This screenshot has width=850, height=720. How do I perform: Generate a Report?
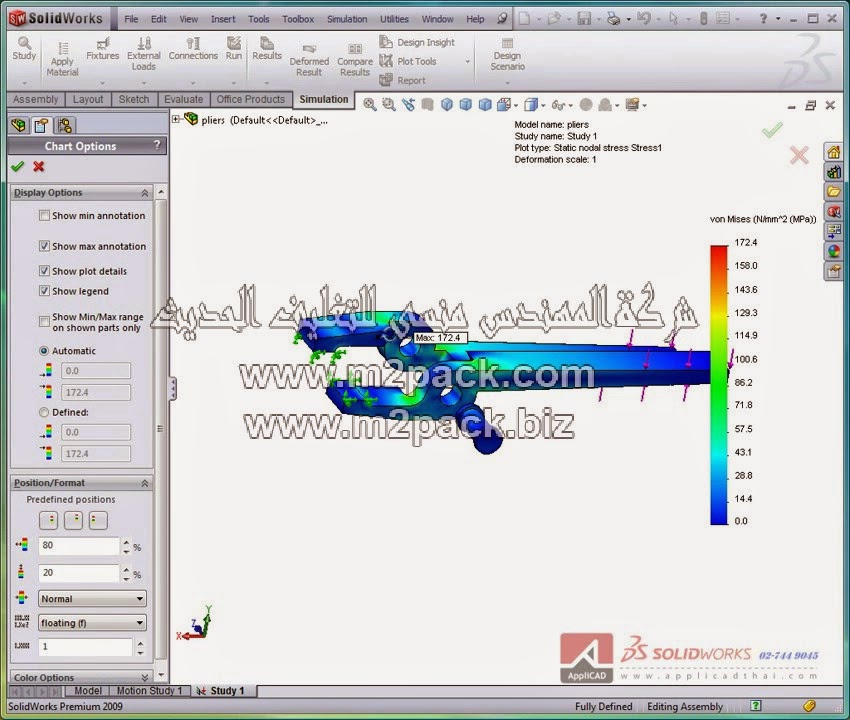(403, 80)
